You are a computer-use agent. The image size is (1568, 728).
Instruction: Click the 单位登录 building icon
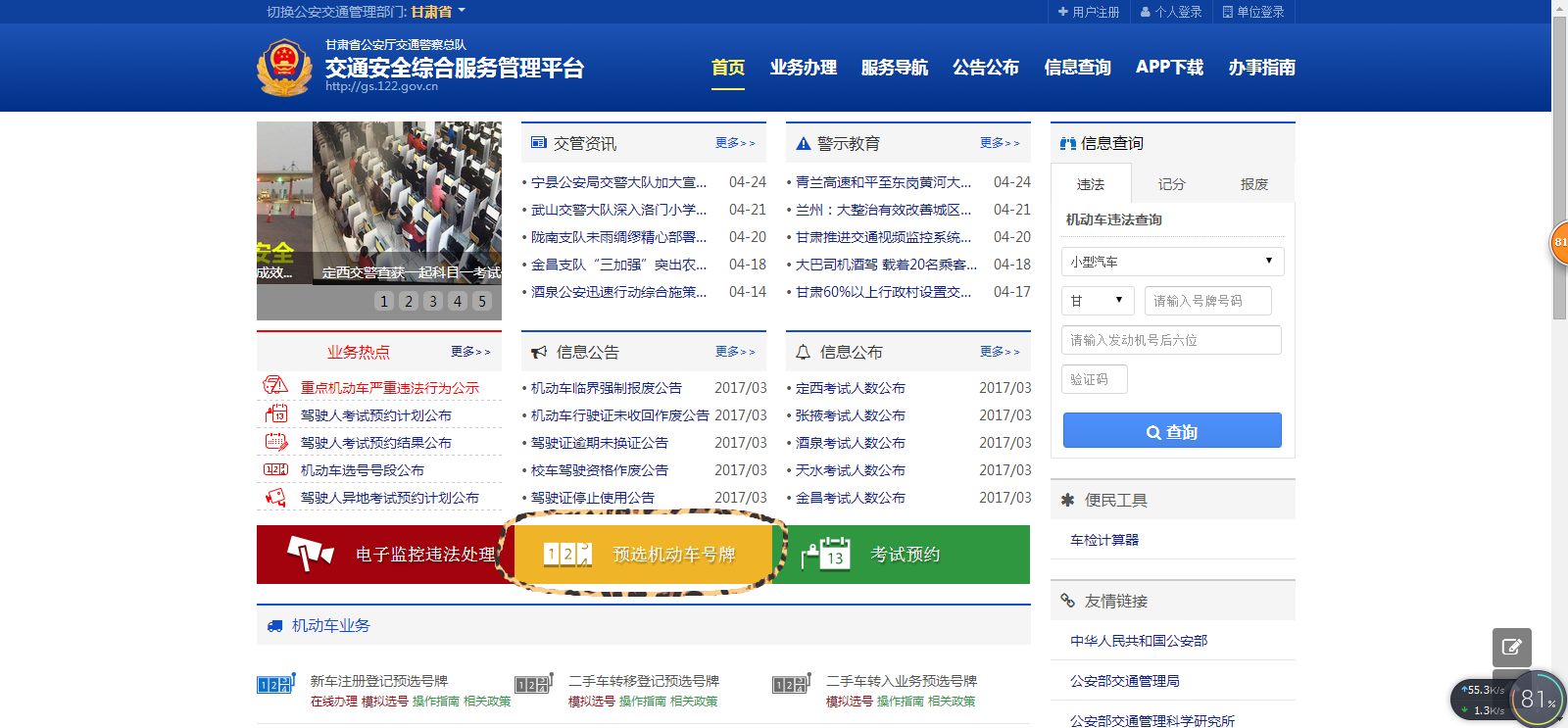point(1228,12)
